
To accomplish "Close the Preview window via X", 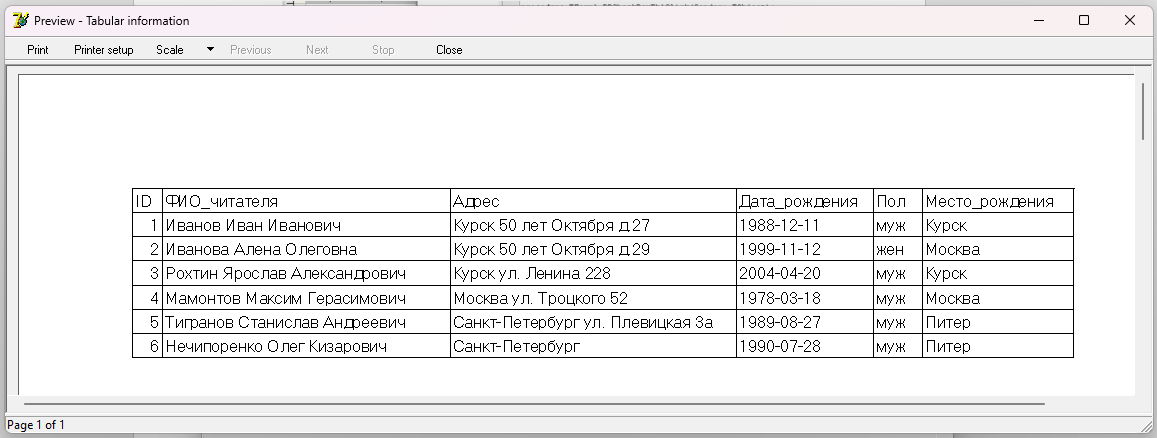I will coord(1130,21).
